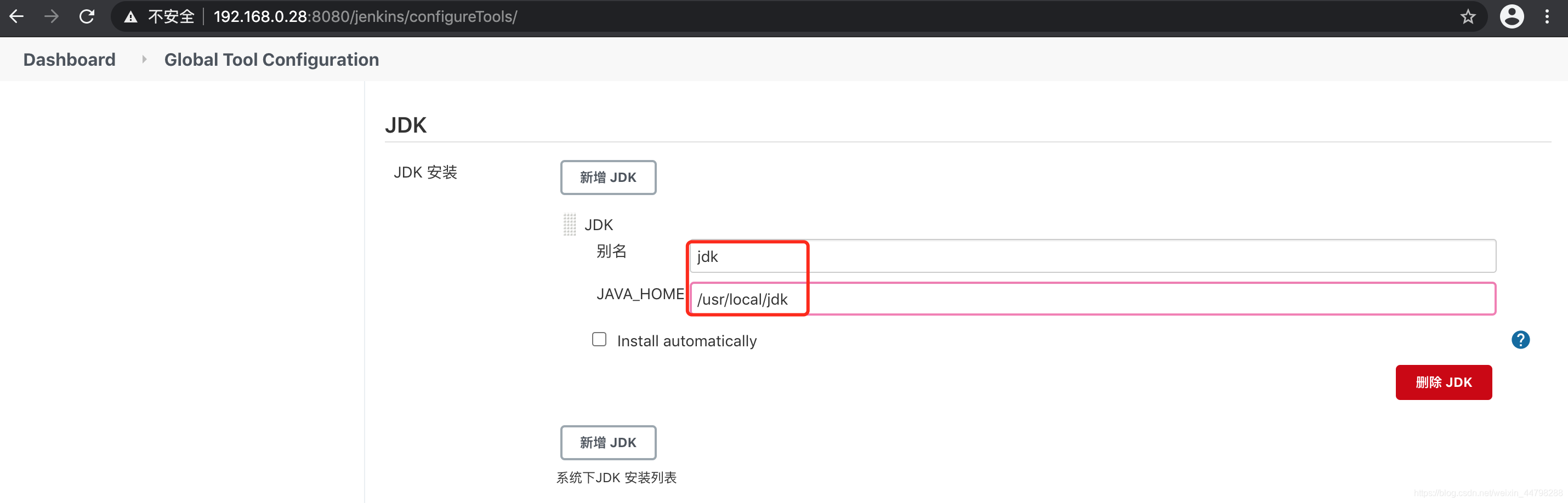Reload the page with the refresh icon

click(87, 16)
